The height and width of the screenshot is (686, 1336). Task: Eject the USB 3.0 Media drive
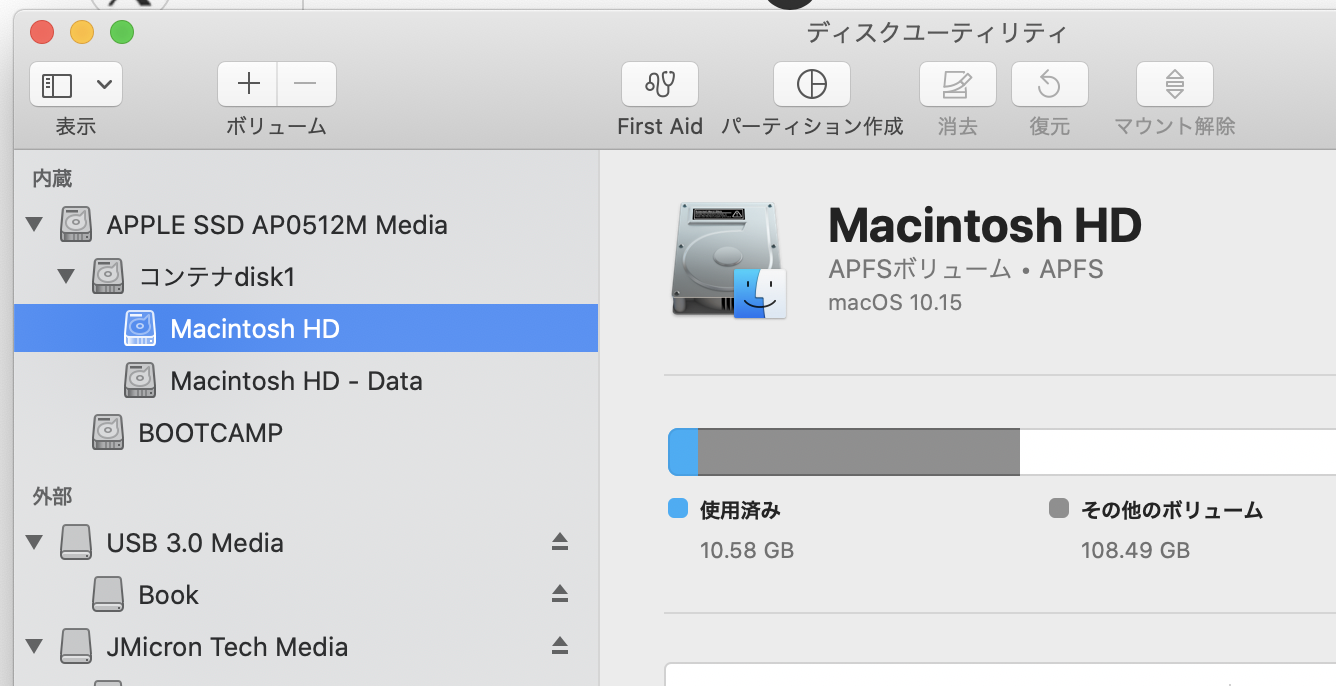tap(560, 542)
